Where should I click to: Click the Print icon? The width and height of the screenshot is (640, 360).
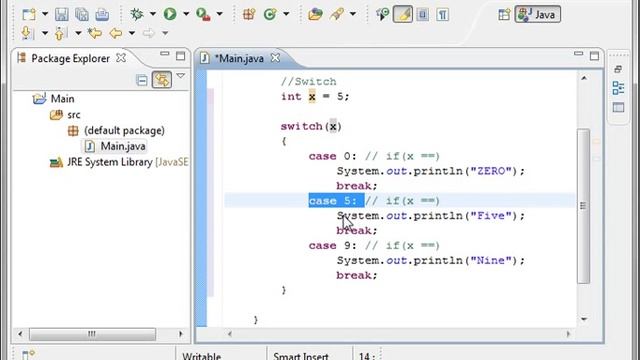coord(102,15)
